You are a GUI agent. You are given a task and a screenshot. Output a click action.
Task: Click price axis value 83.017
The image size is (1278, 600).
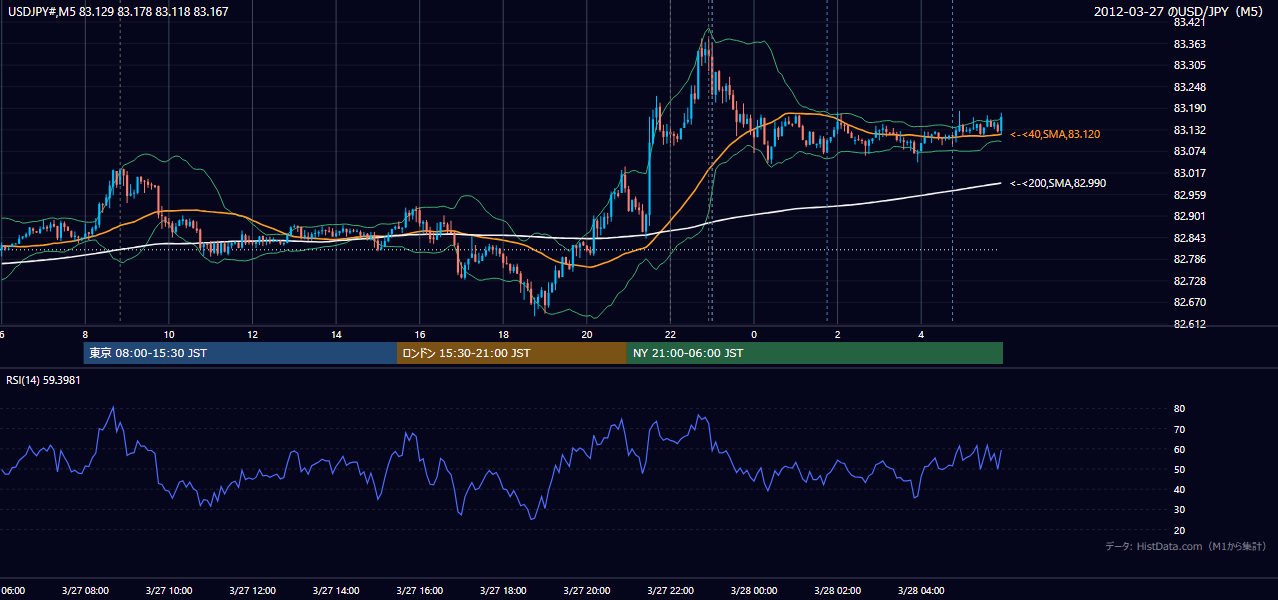click(x=1190, y=173)
